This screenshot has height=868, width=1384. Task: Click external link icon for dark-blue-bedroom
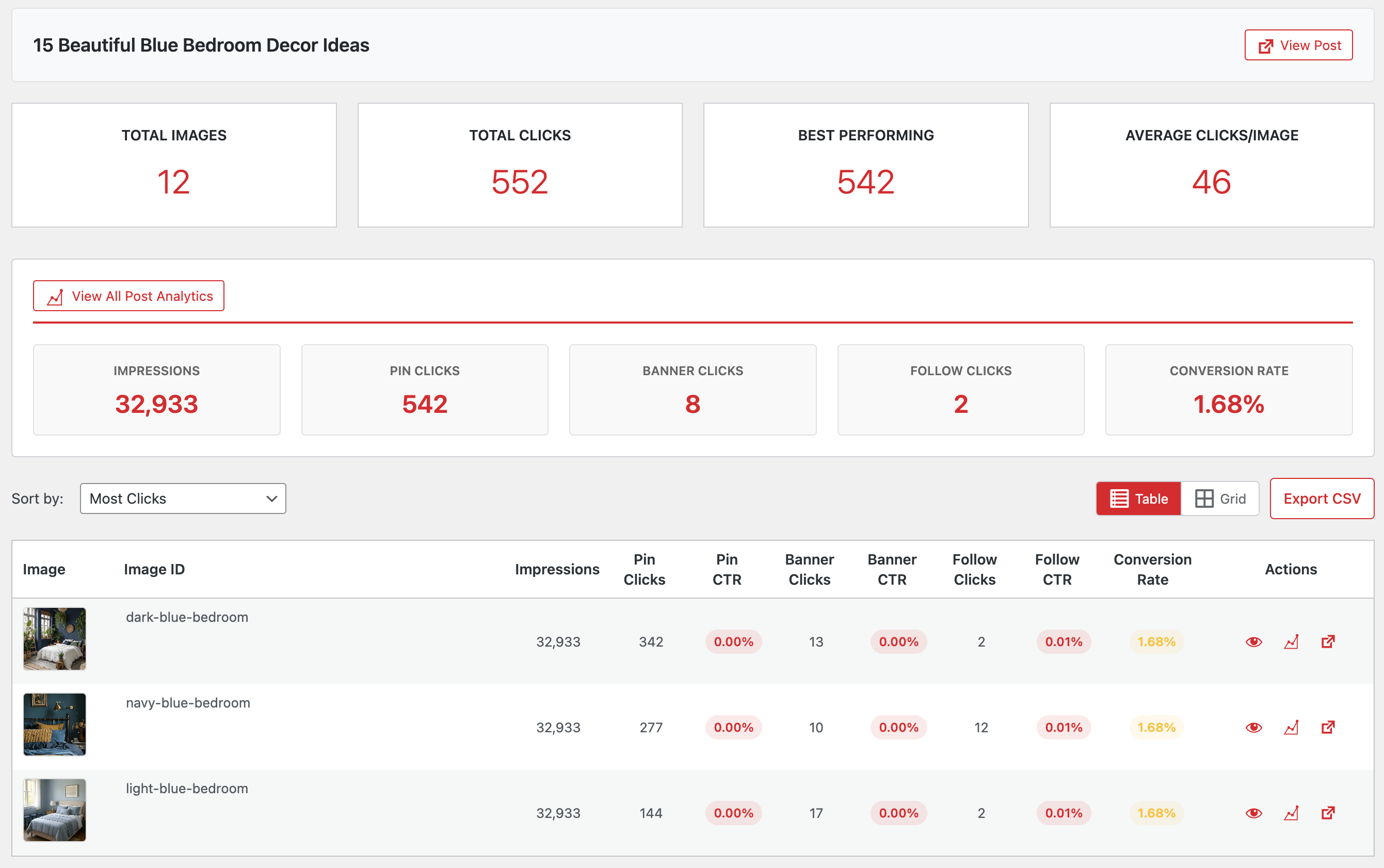click(1328, 641)
